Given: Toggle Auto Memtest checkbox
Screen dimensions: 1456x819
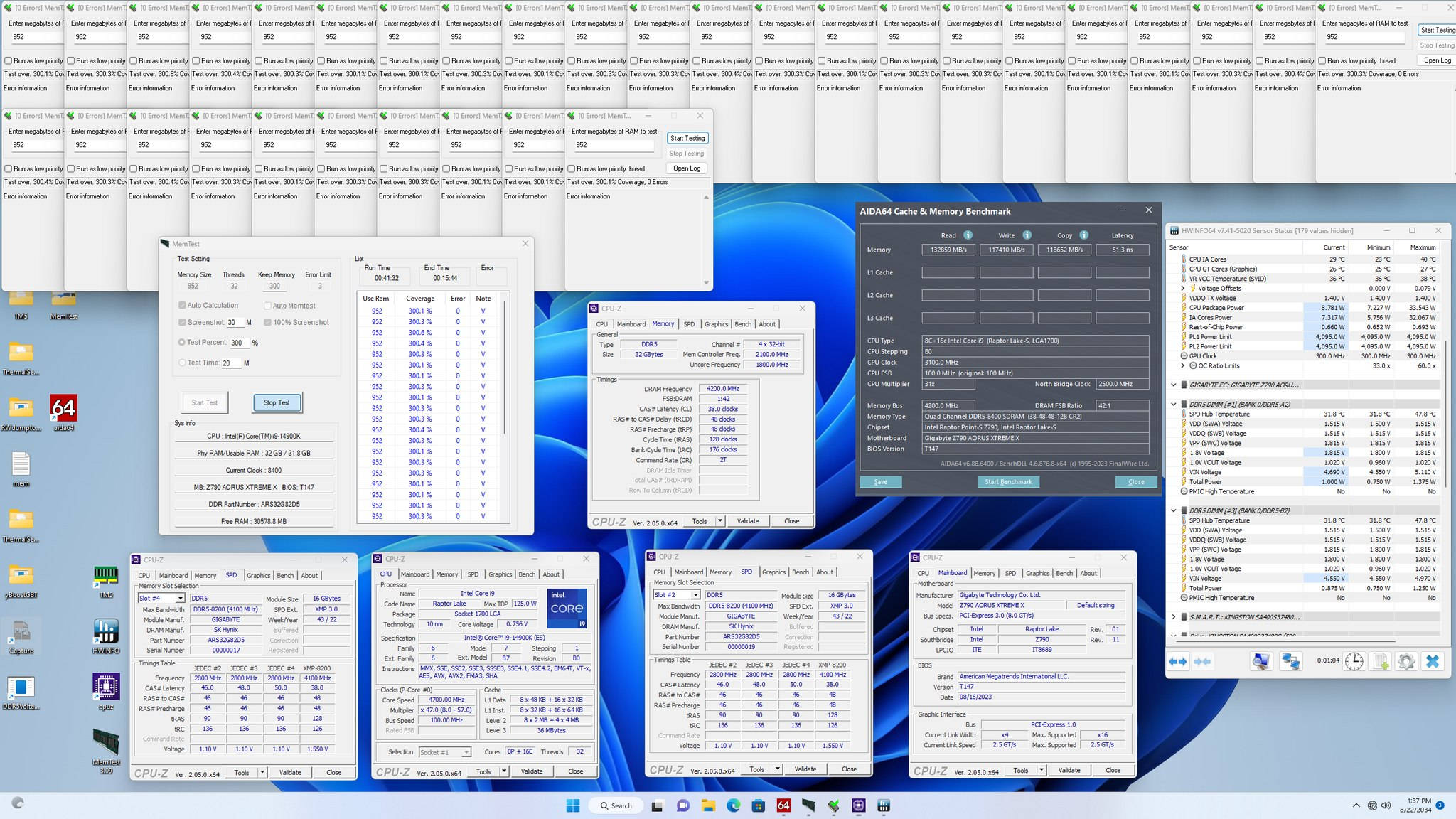Looking at the screenshot, I should pos(267,306).
